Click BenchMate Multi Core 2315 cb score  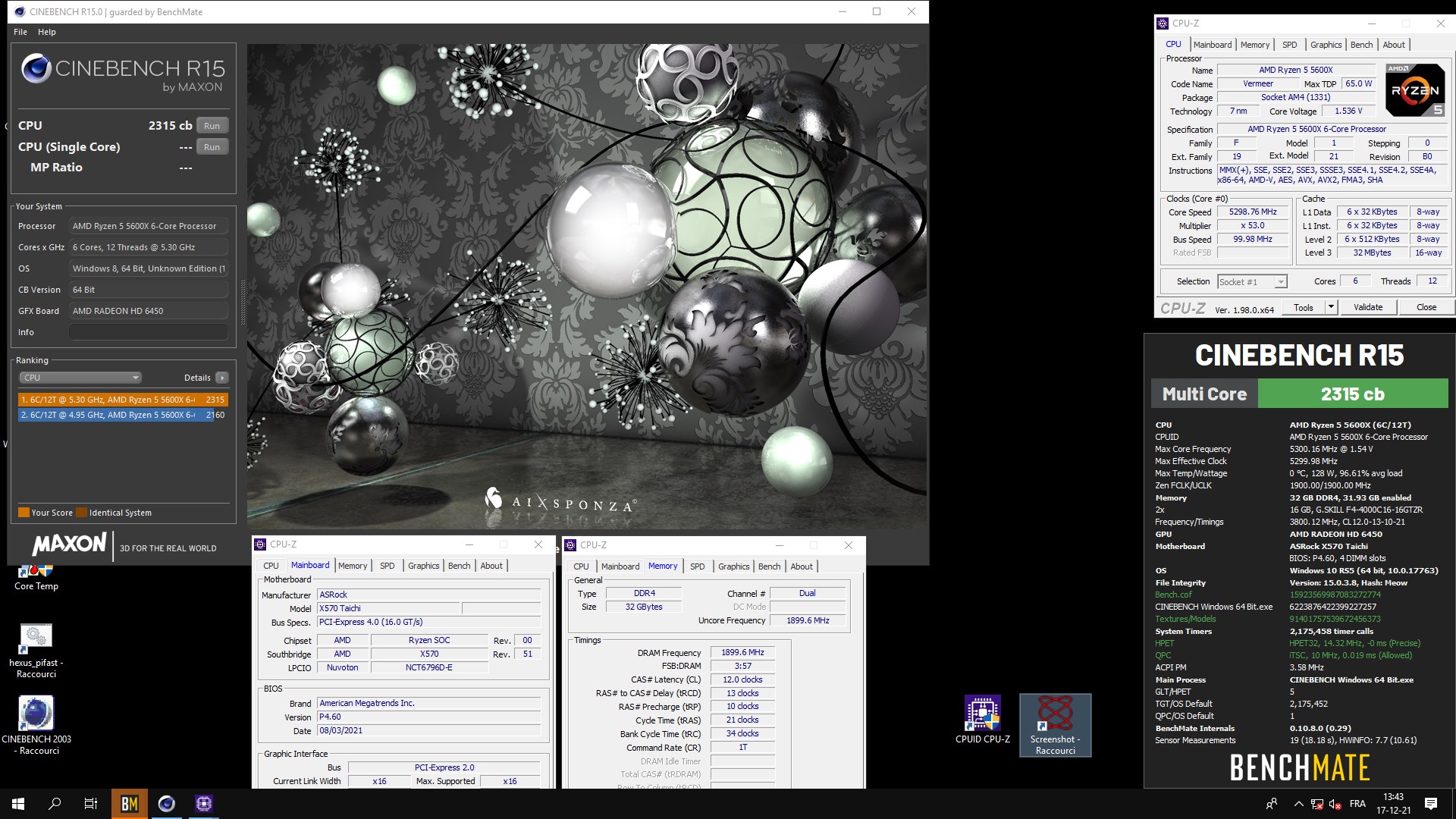click(1353, 394)
